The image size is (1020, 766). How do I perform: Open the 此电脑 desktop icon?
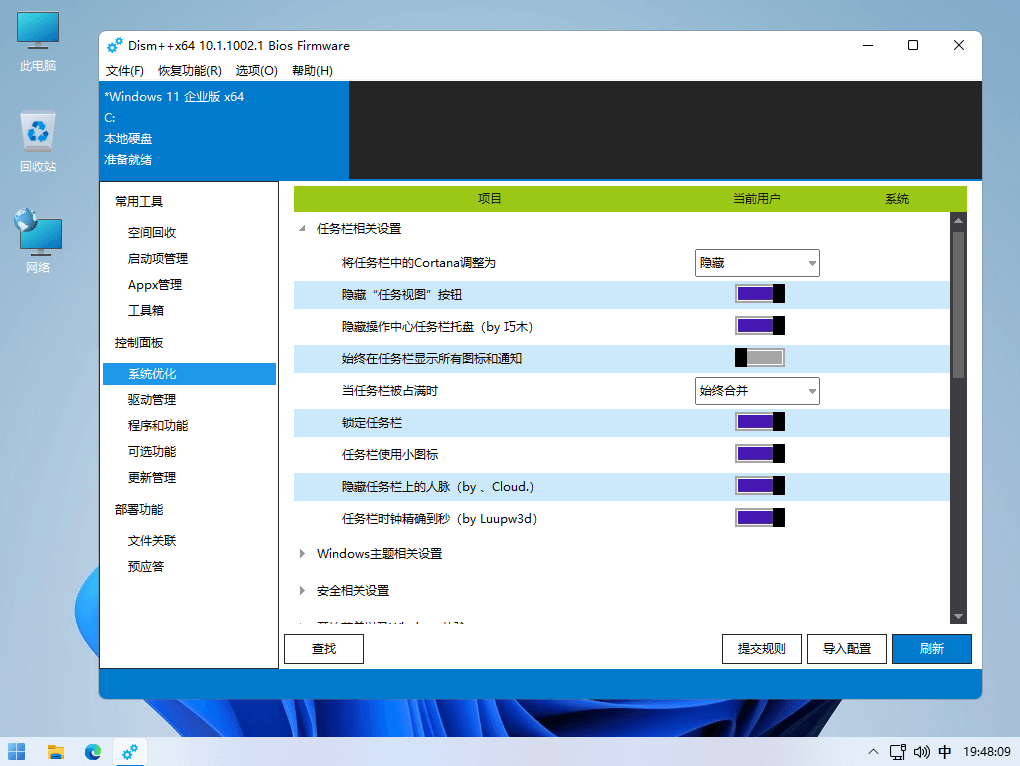point(38,41)
